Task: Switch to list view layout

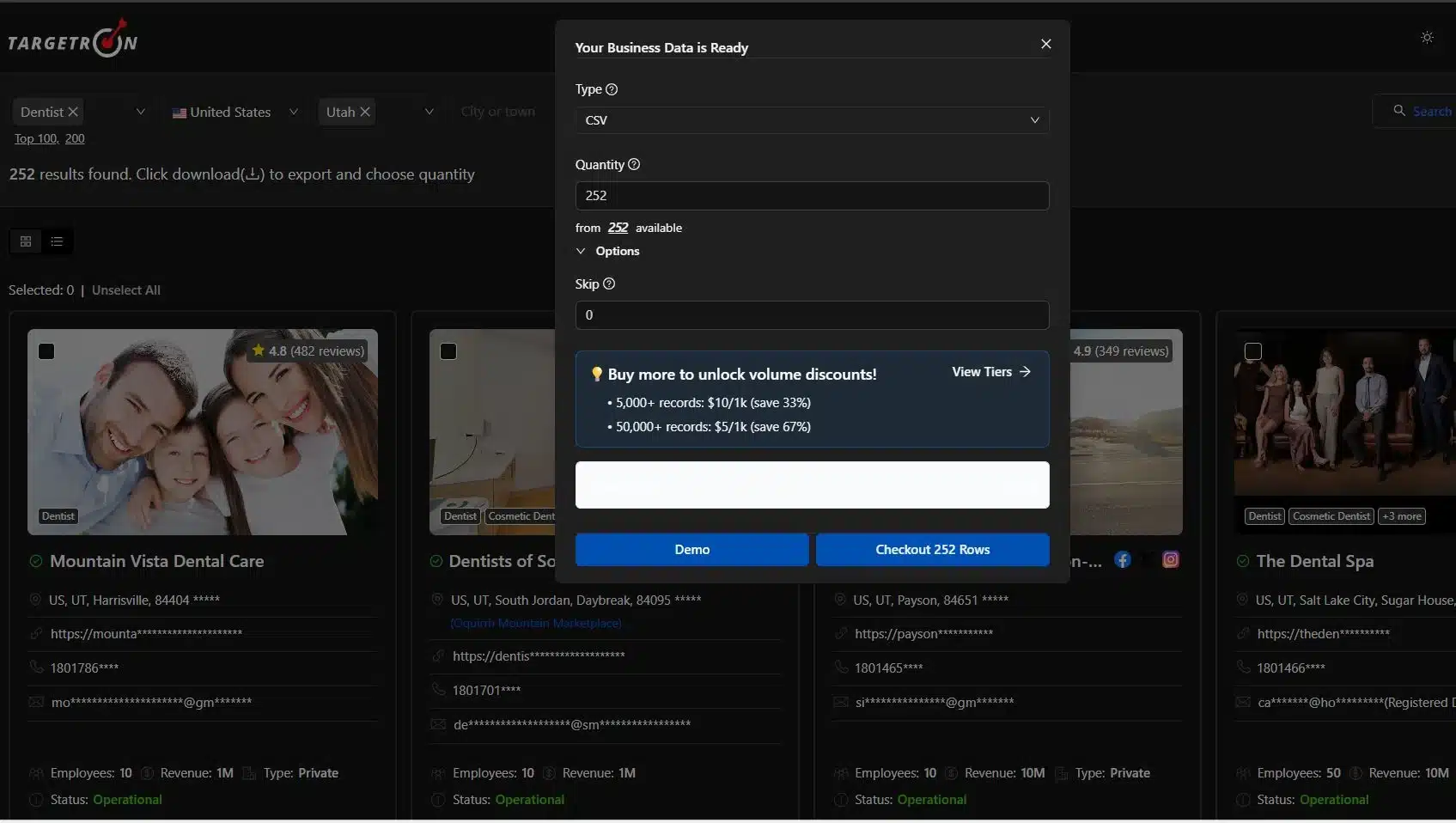Action: [x=57, y=241]
